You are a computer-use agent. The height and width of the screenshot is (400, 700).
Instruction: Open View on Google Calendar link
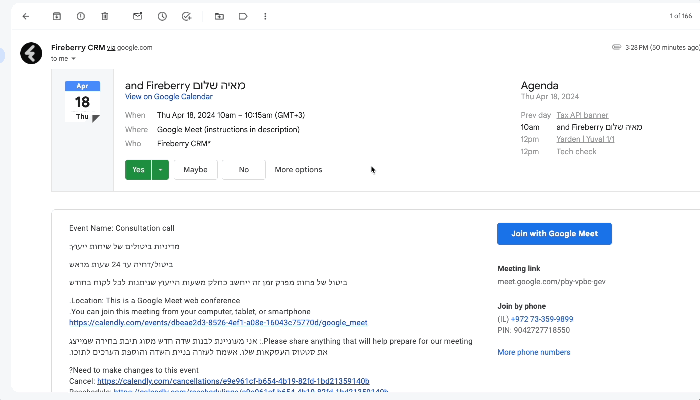click(x=169, y=96)
